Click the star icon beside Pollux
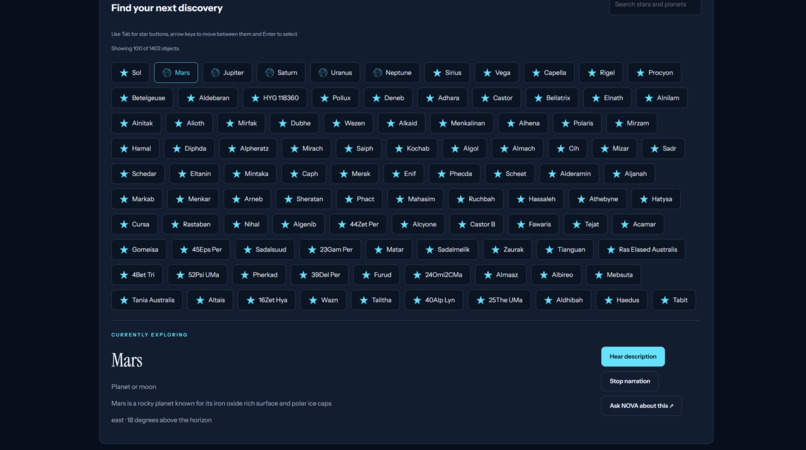 click(324, 98)
